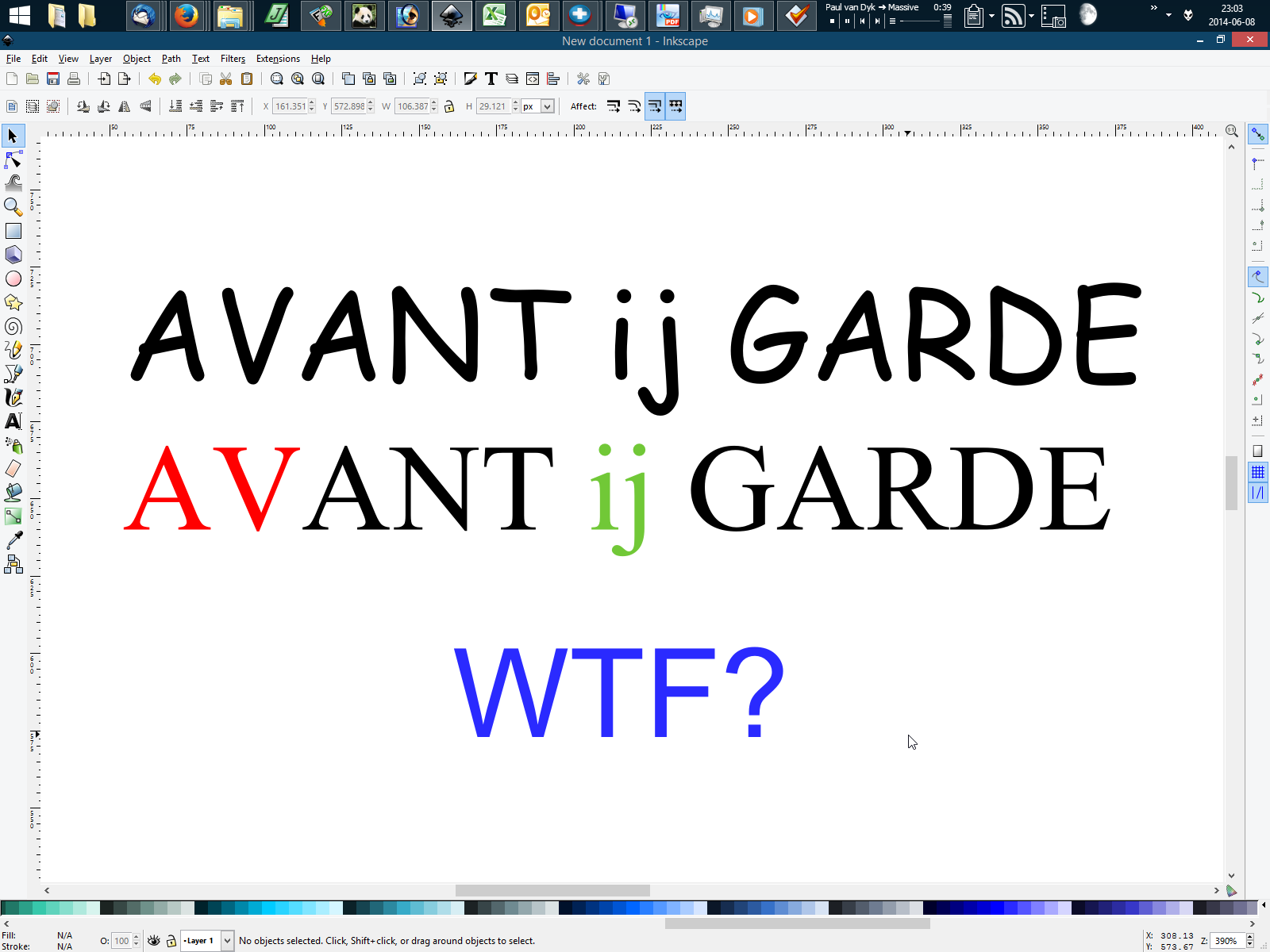
Task: Pick the Ellipse circle tool
Action: coord(13,278)
